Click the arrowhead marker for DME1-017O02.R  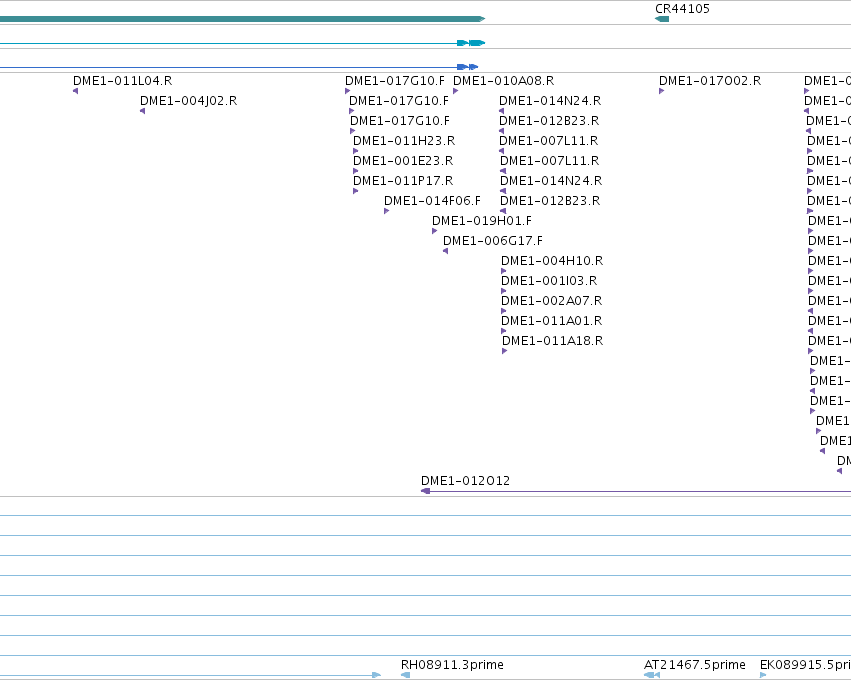(x=662, y=91)
